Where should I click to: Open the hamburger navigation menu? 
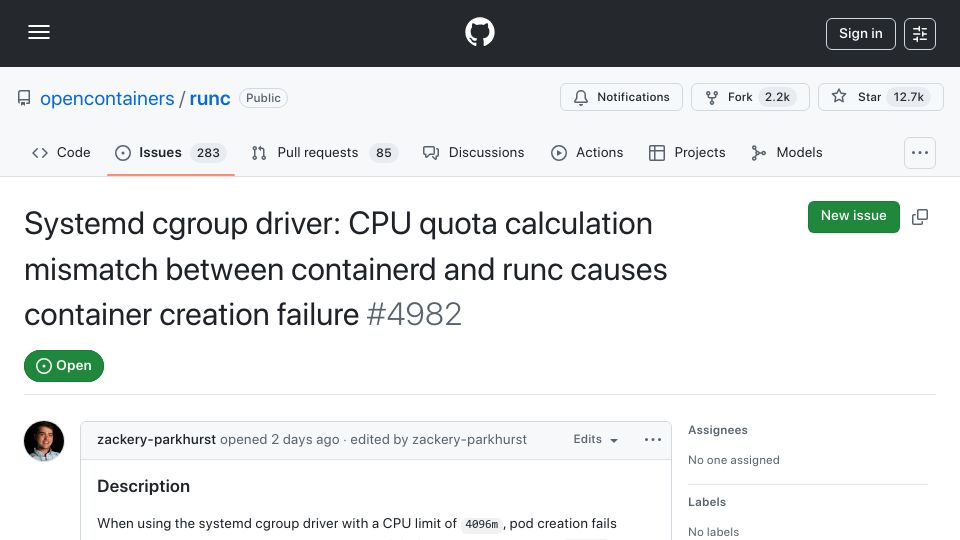point(39,32)
